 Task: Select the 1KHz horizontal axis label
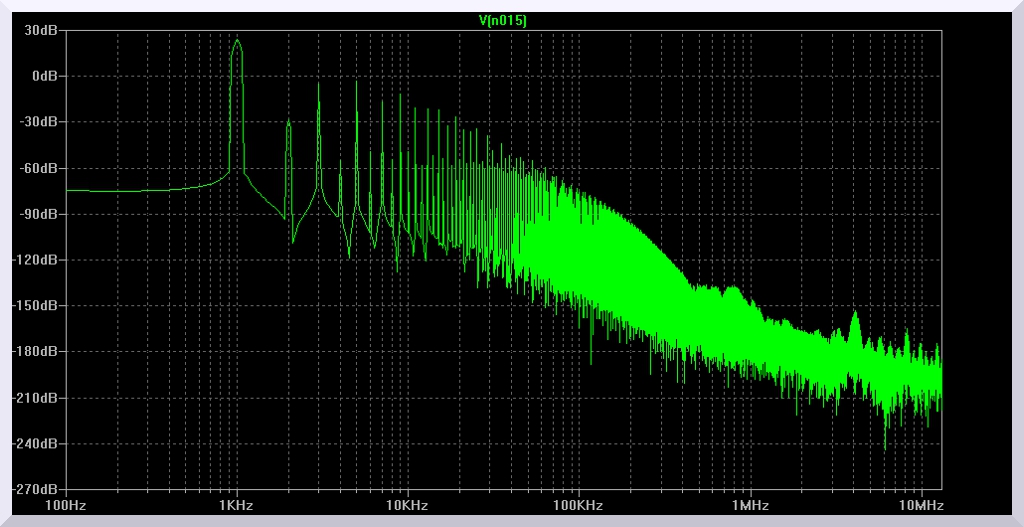(237, 506)
